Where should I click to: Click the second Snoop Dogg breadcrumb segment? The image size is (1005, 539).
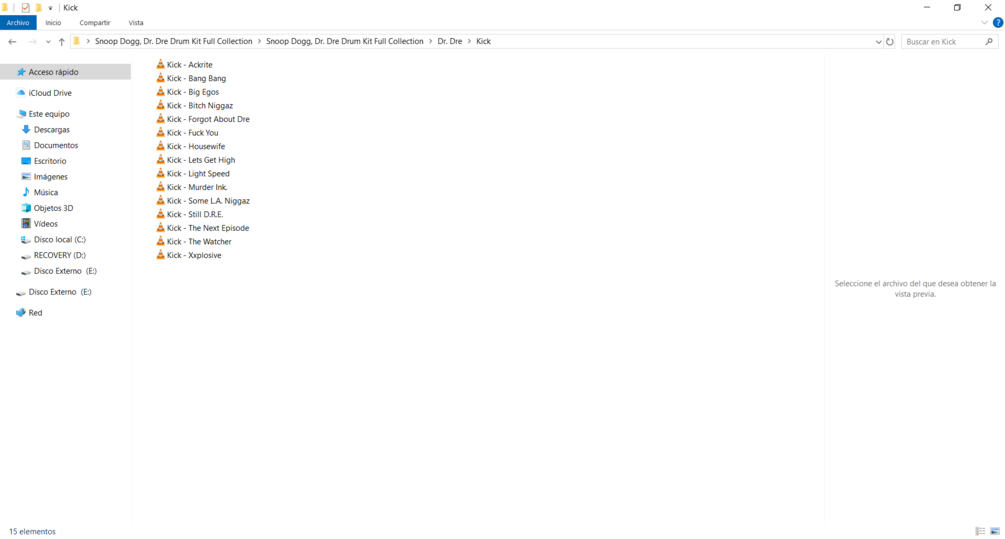click(x=345, y=41)
